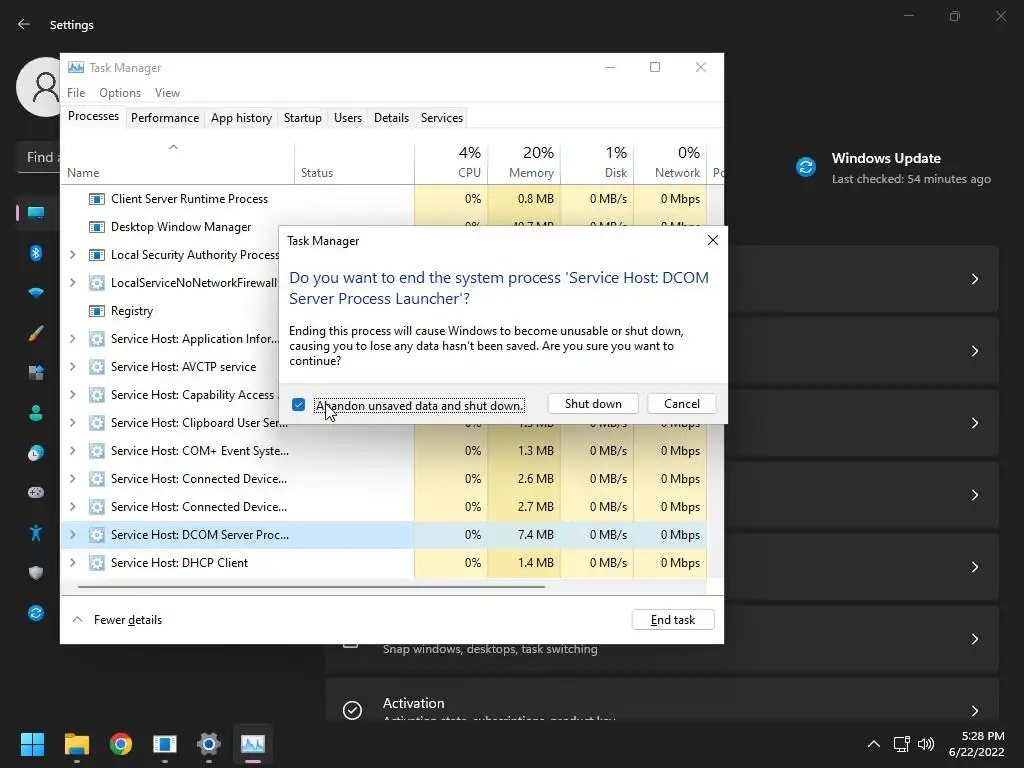The width and height of the screenshot is (1024, 768).
Task: Open Network & internet in Settings sidebar
Action: pyautogui.click(x=36, y=293)
